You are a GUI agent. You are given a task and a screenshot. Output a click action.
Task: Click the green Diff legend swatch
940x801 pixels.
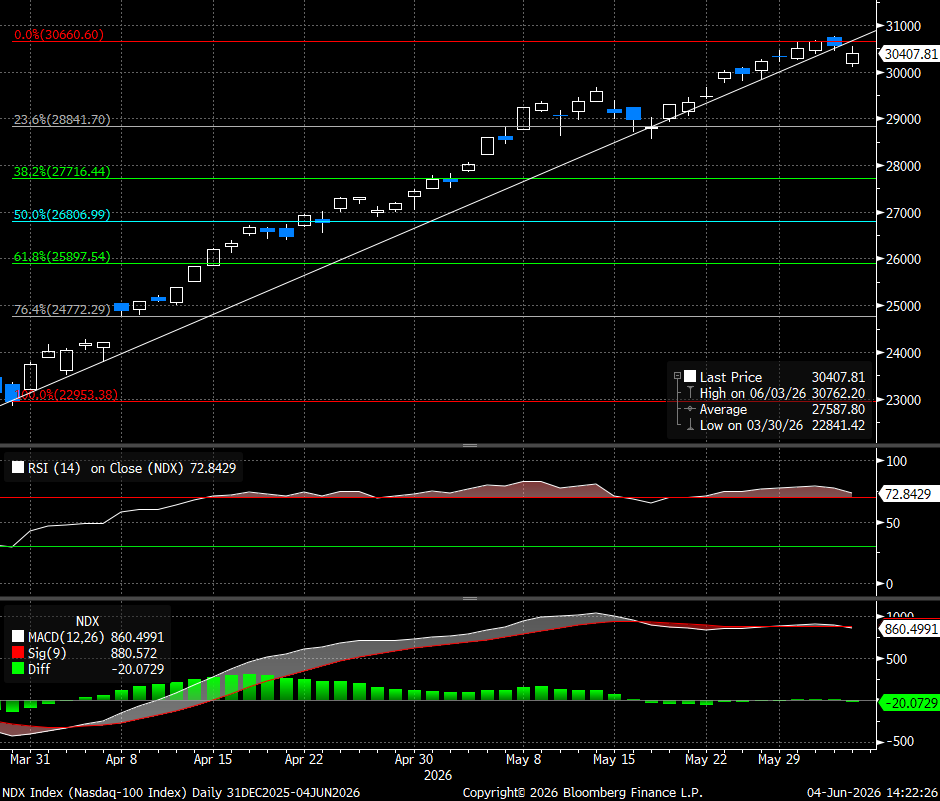pos(17,668)
